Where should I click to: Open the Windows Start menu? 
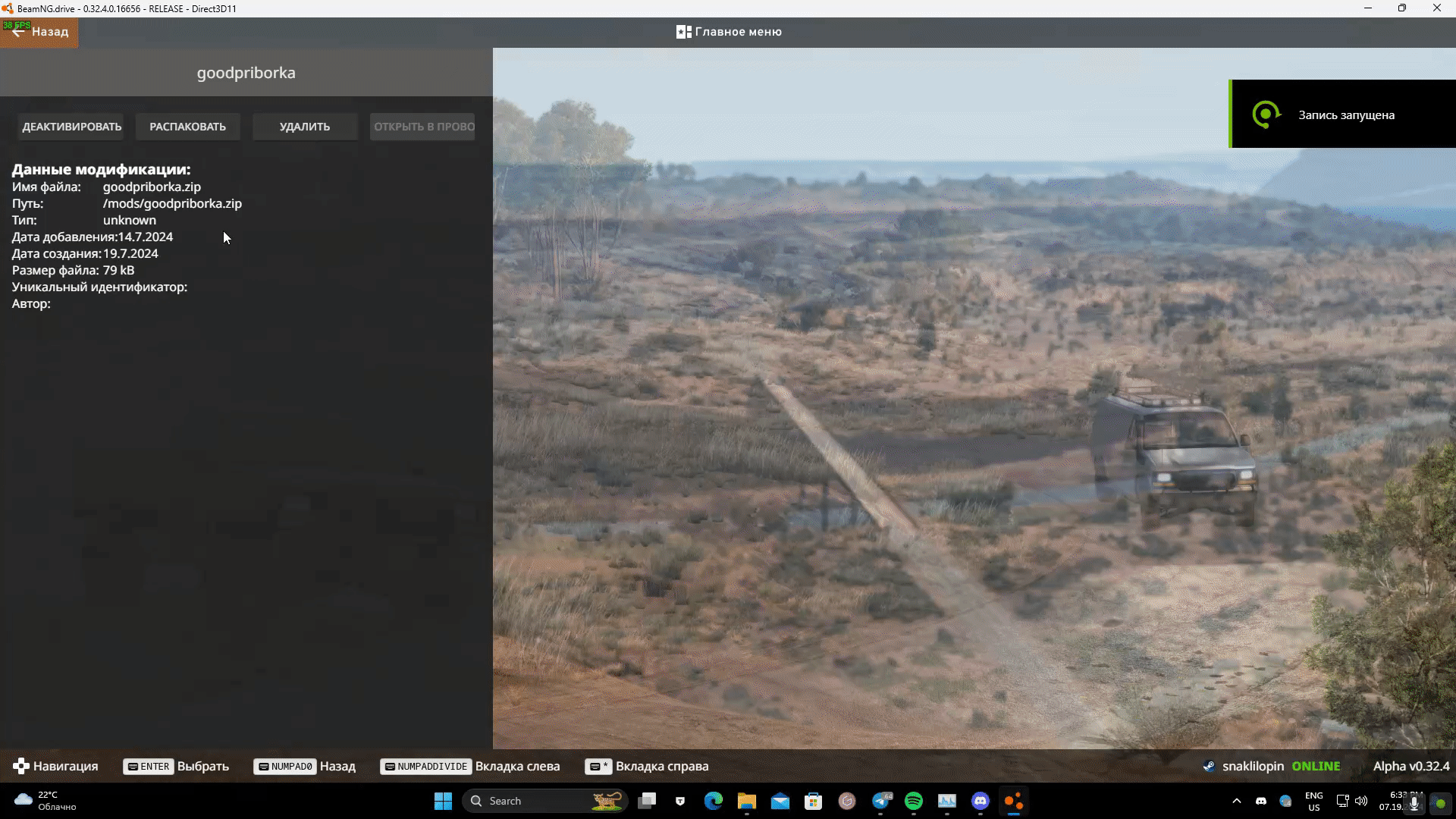coord(443,801)
